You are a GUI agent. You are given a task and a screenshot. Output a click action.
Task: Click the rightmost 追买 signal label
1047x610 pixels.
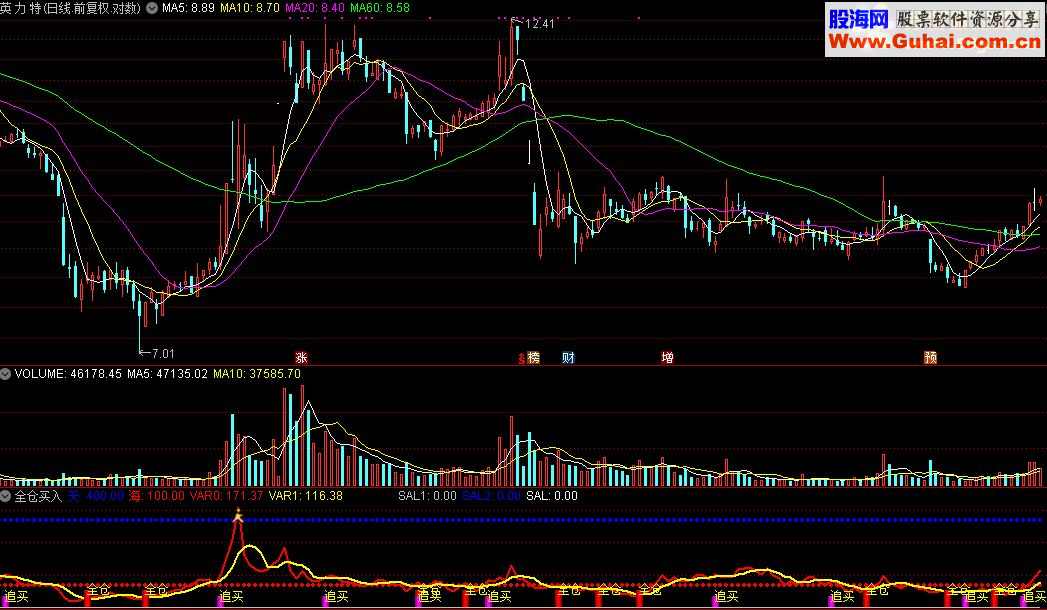[1034, 596]
